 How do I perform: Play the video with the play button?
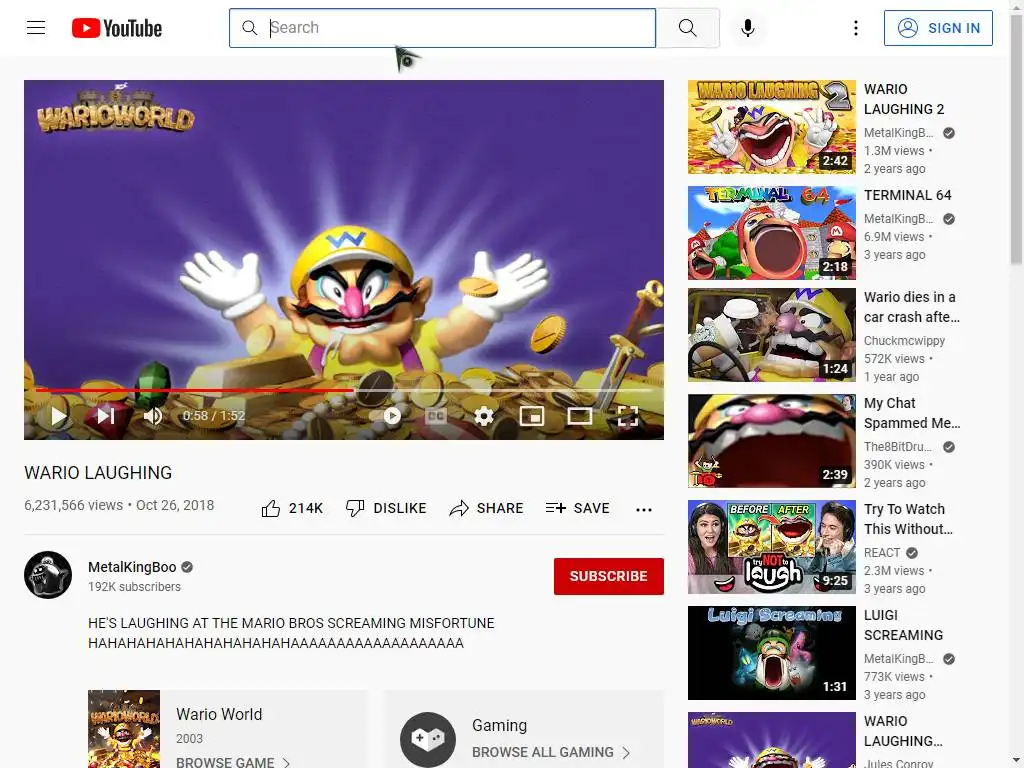[x=58, y=416]
